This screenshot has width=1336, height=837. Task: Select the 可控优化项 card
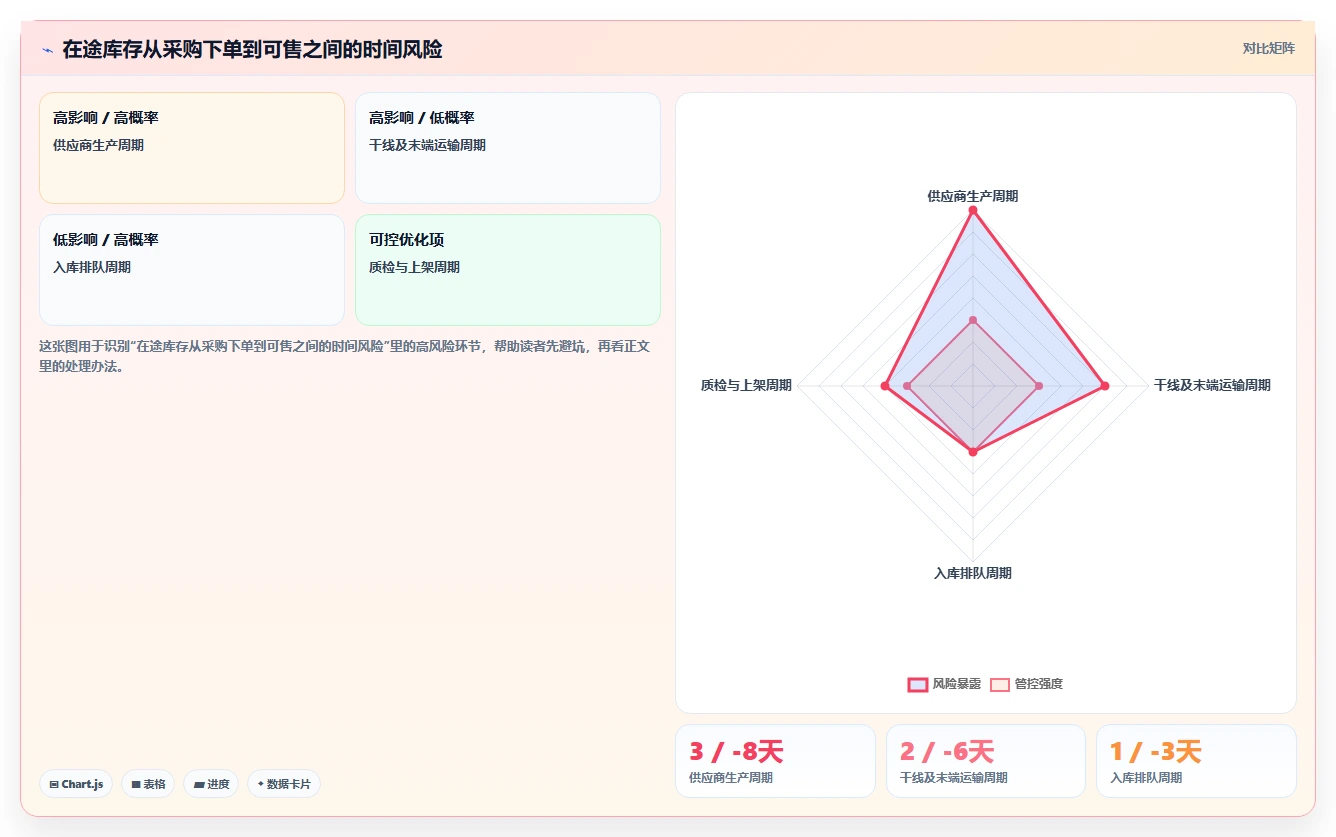coord(508,270)
